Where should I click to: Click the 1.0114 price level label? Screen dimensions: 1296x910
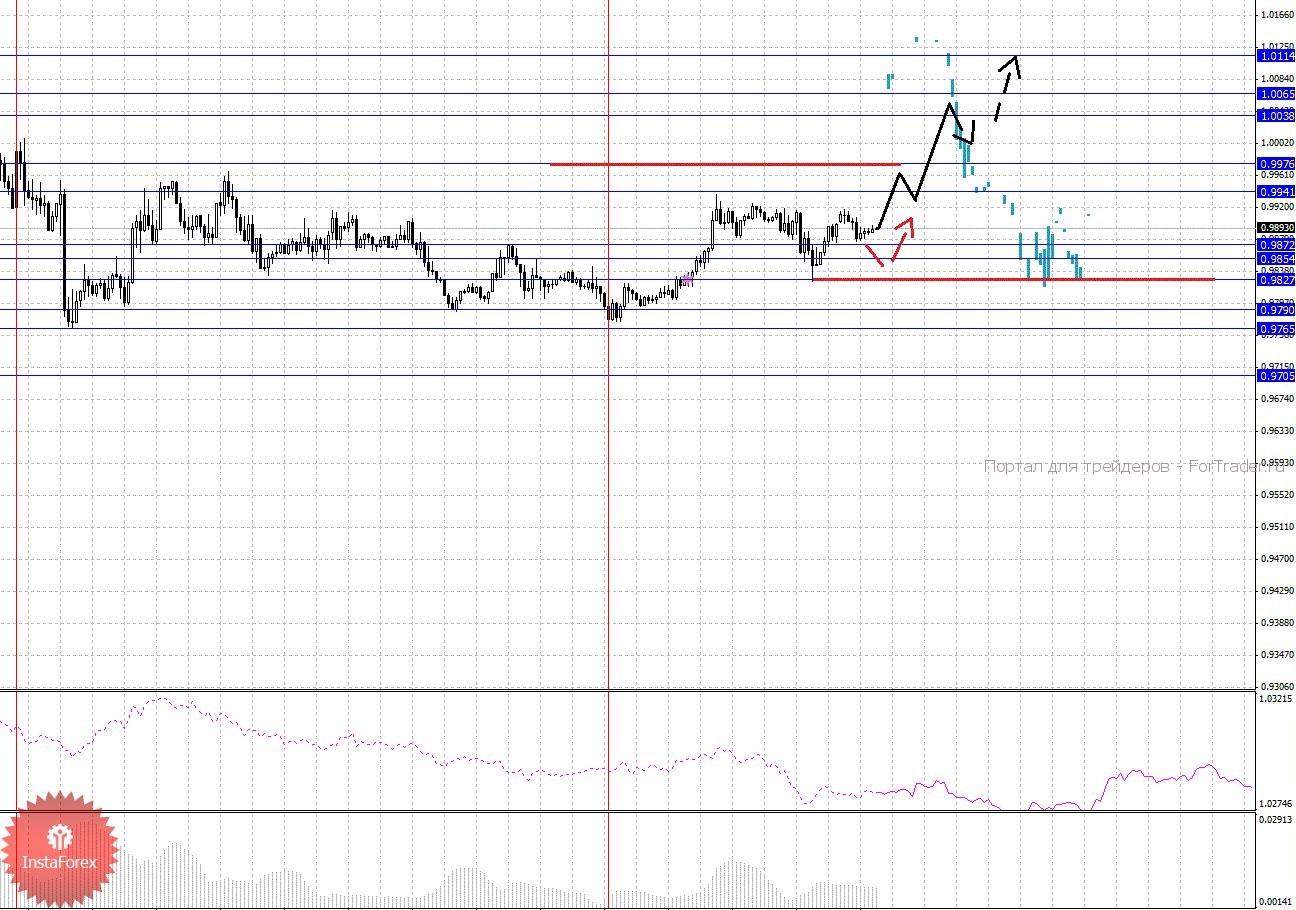coord(1276,56)
